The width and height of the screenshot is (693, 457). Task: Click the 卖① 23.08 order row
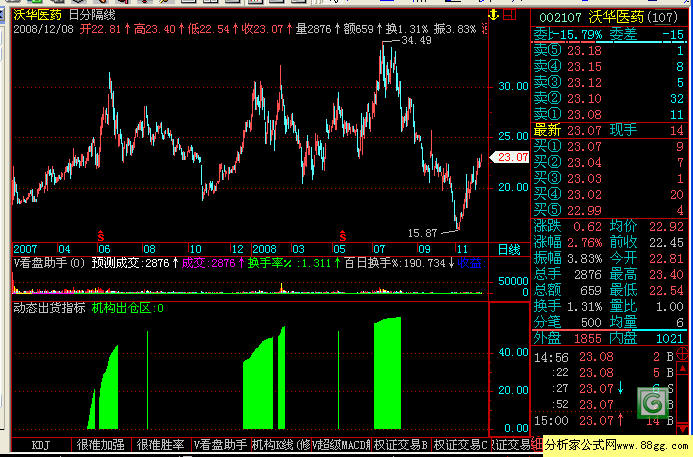pos(609,114)
